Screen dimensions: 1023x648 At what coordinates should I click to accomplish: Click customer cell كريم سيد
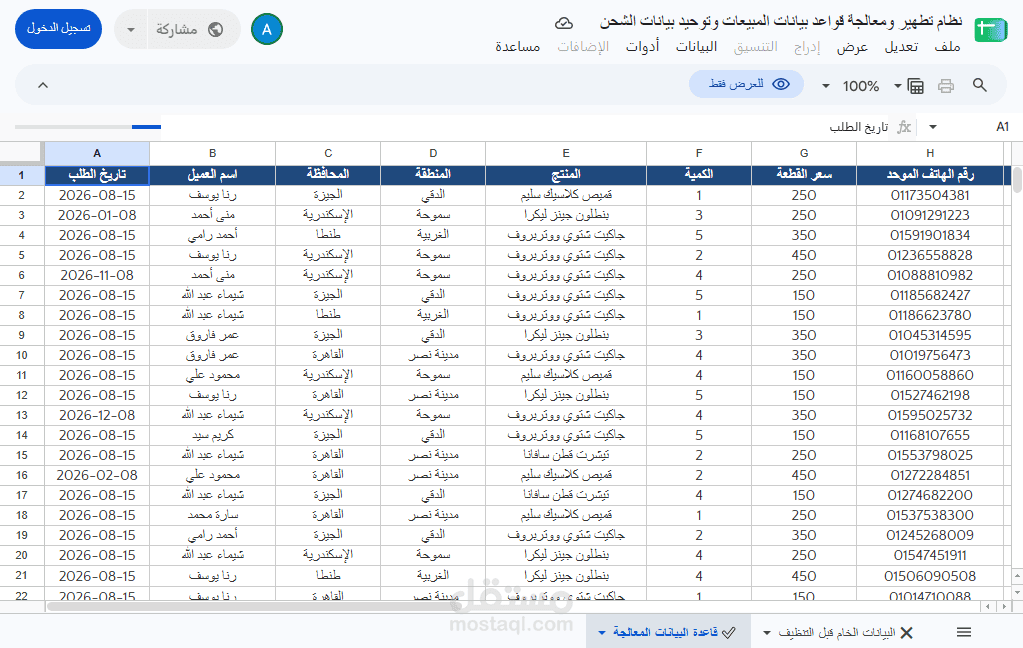pos(212,435)
